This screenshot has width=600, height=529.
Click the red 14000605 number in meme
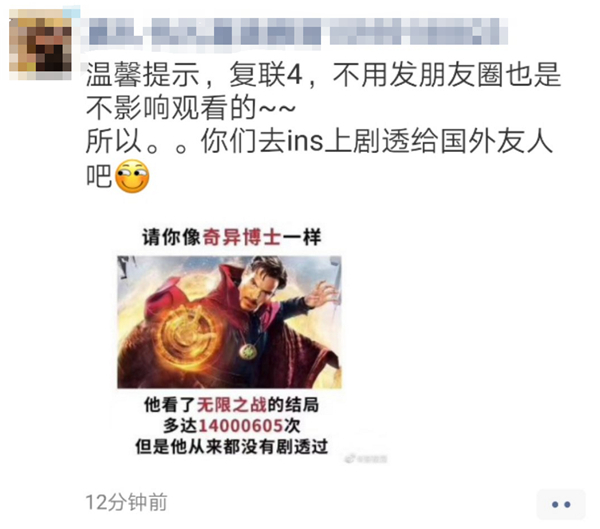[240, 425]
